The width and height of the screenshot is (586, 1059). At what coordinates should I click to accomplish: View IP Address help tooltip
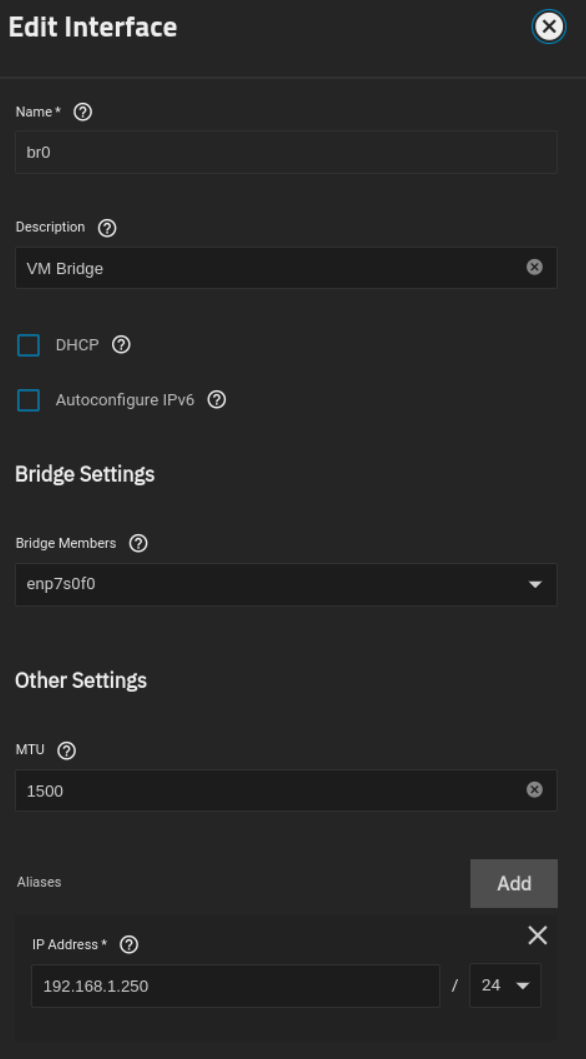point(128,945)
